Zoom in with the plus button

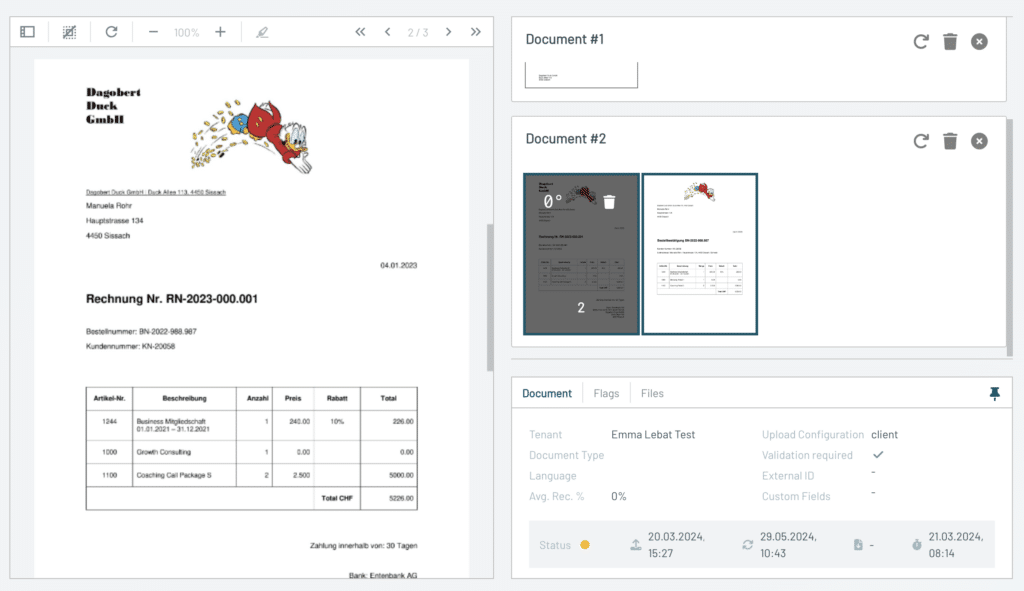pos(220,31)
